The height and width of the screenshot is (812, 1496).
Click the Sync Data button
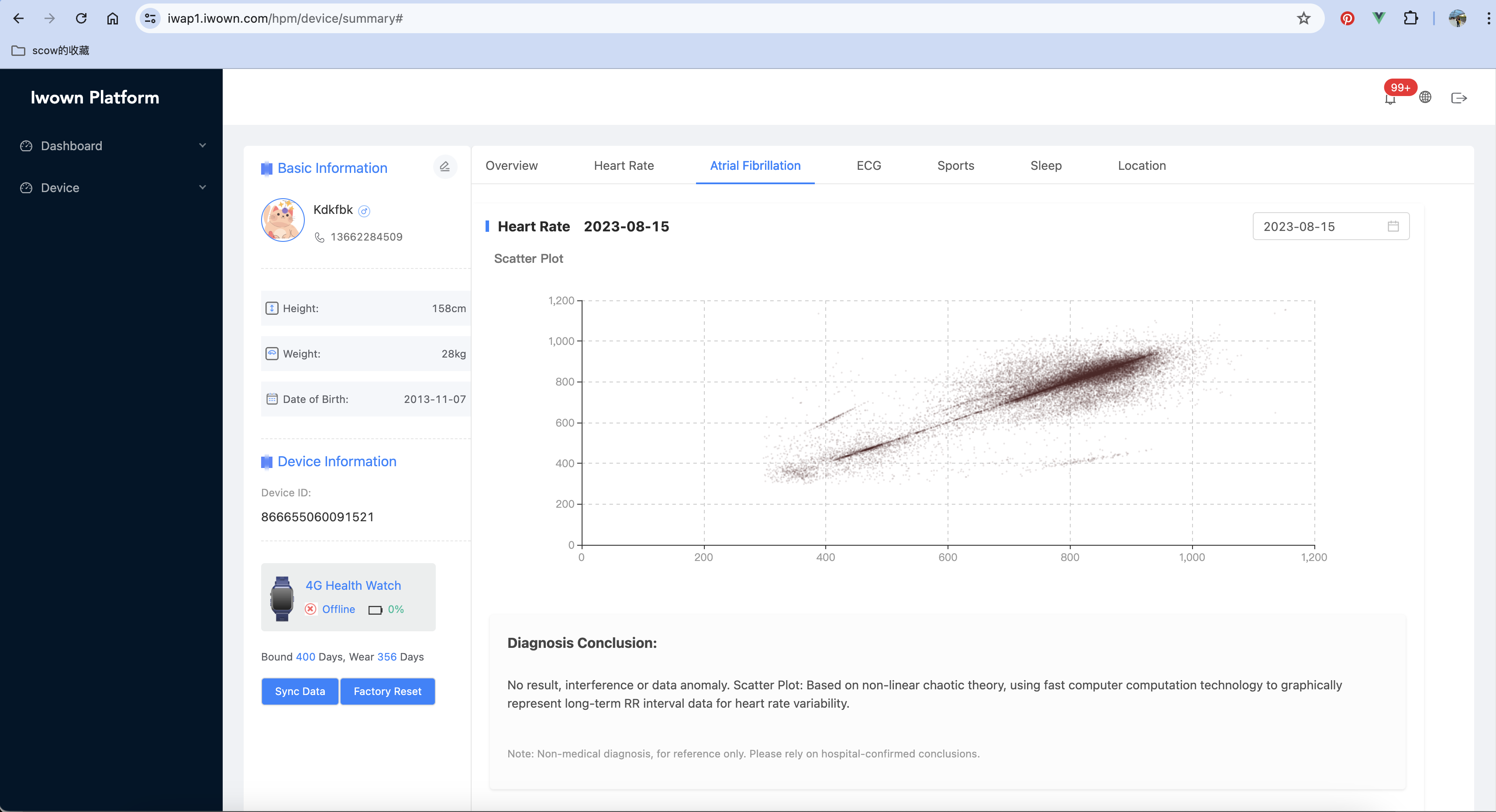click(300, 691)
